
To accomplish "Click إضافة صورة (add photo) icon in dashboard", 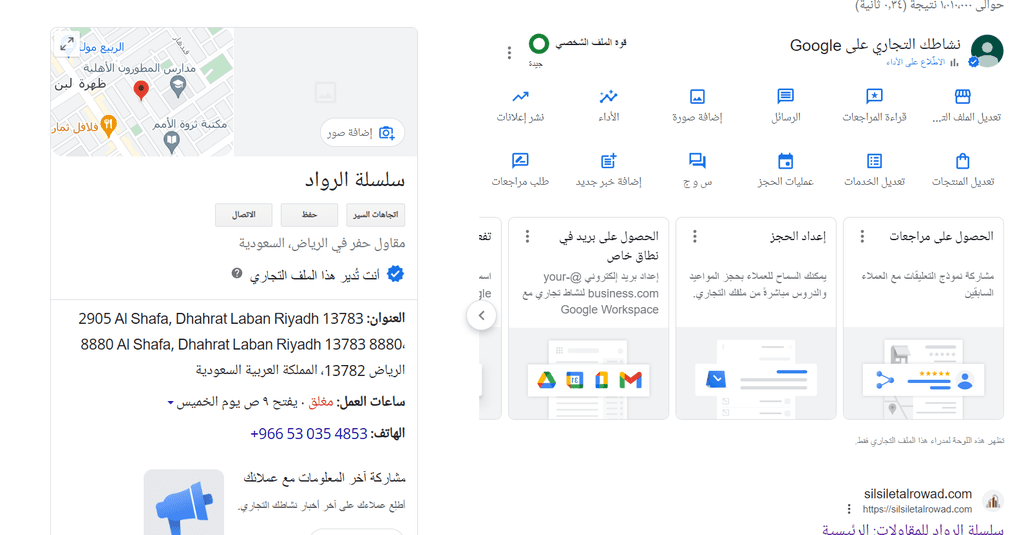I will click(697, 97).
